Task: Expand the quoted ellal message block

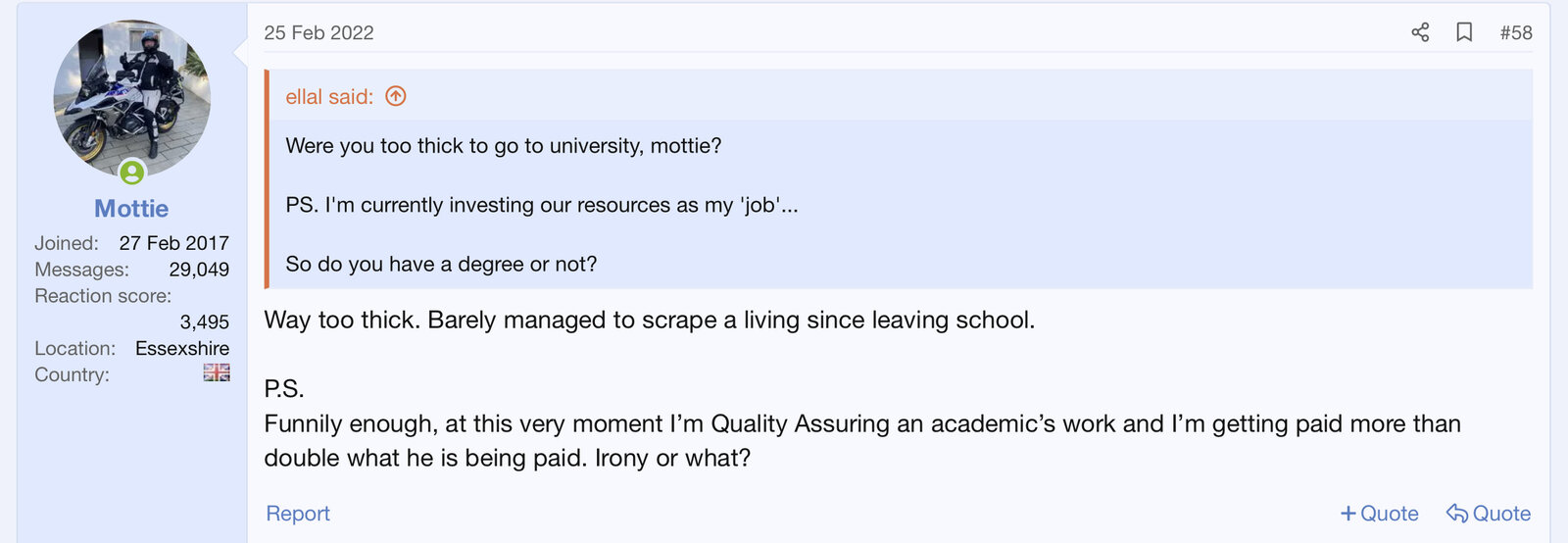Action: 902,205
